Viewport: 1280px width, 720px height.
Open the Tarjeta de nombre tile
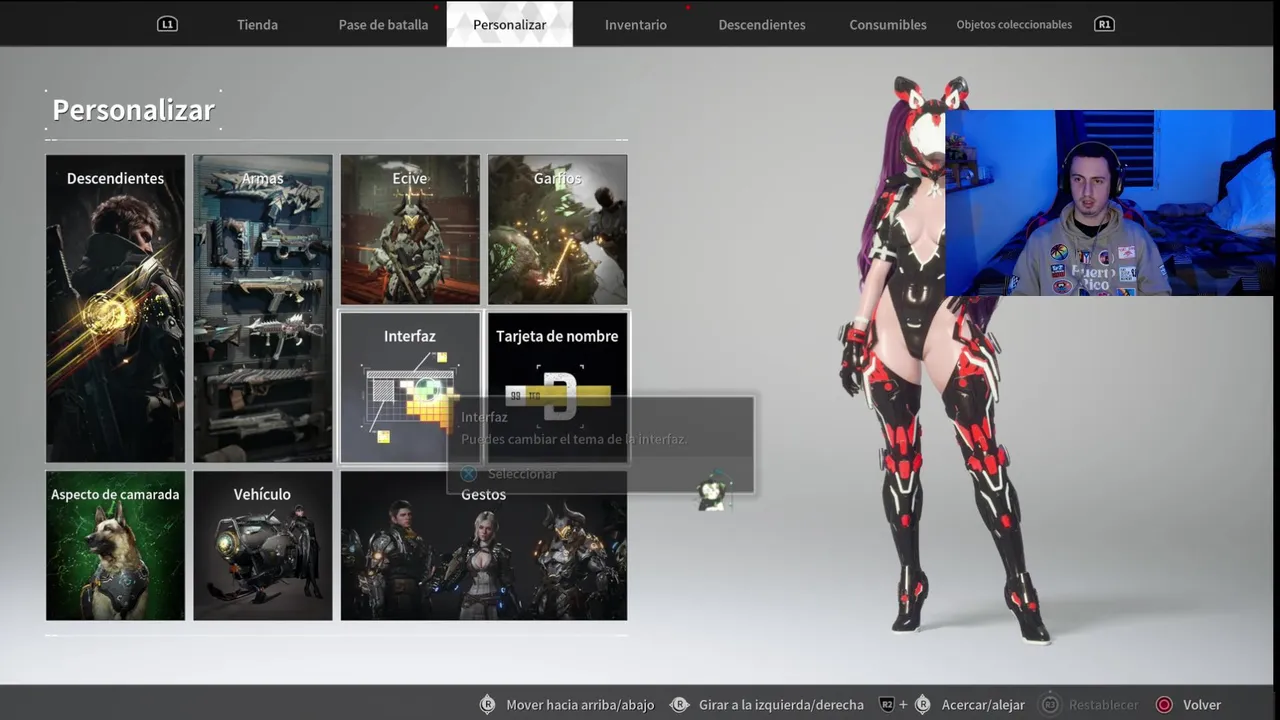pos(557,387)
